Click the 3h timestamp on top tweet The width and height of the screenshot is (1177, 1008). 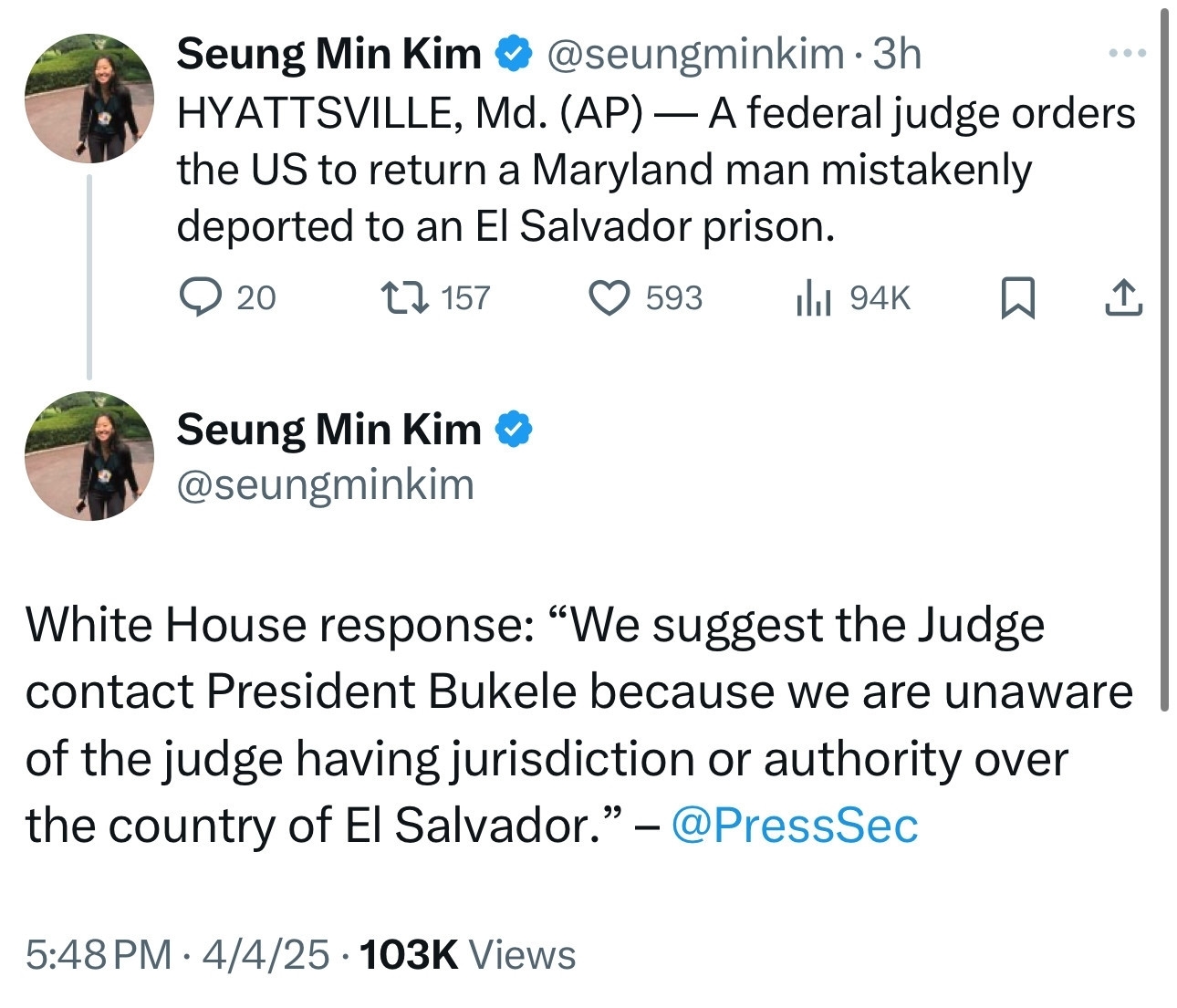897,54
